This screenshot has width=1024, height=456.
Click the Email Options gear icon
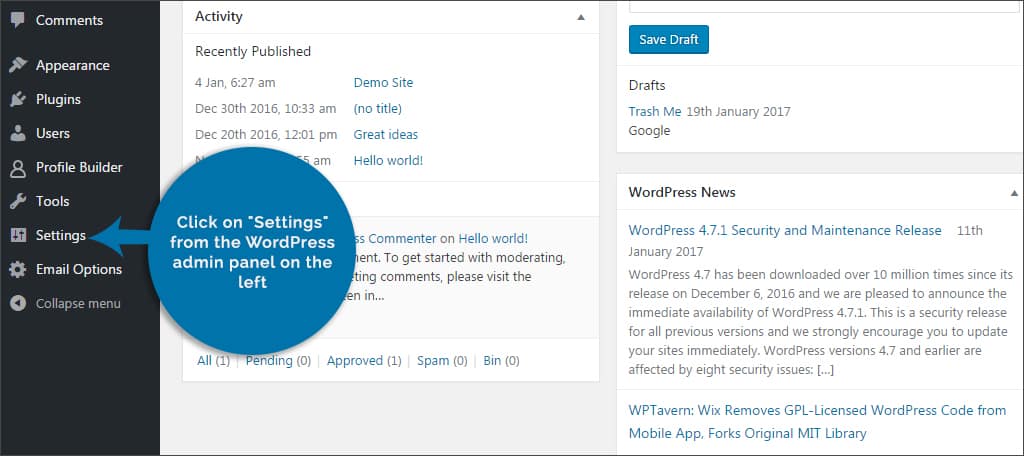click(x=18, y=269)
